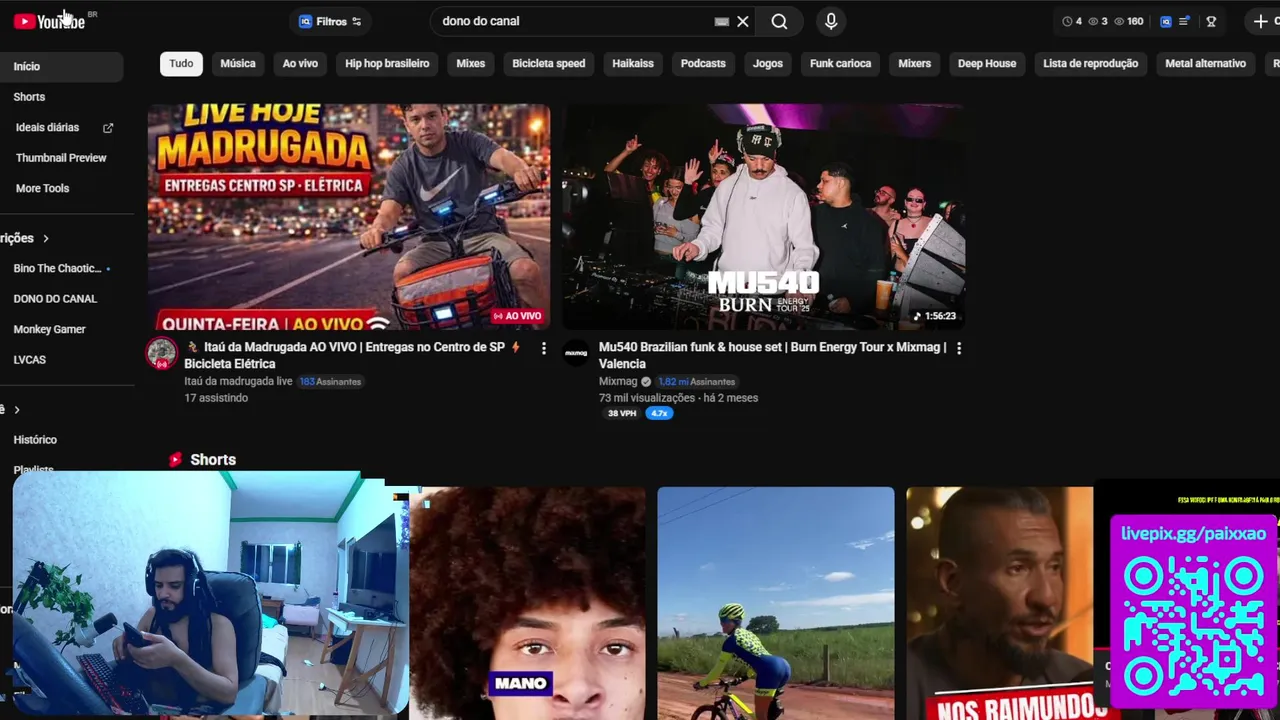This screenshot has height=720, width=1280.
Task: Open the Filtros search filter button
Action: 330,21
